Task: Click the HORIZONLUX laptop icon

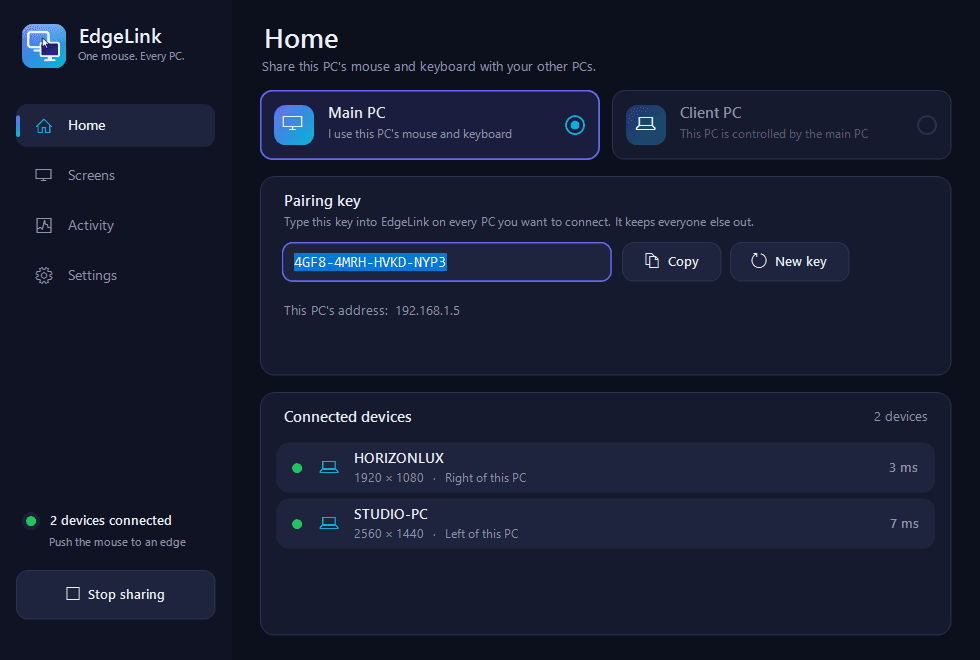Action: click(x=329, y=467)
